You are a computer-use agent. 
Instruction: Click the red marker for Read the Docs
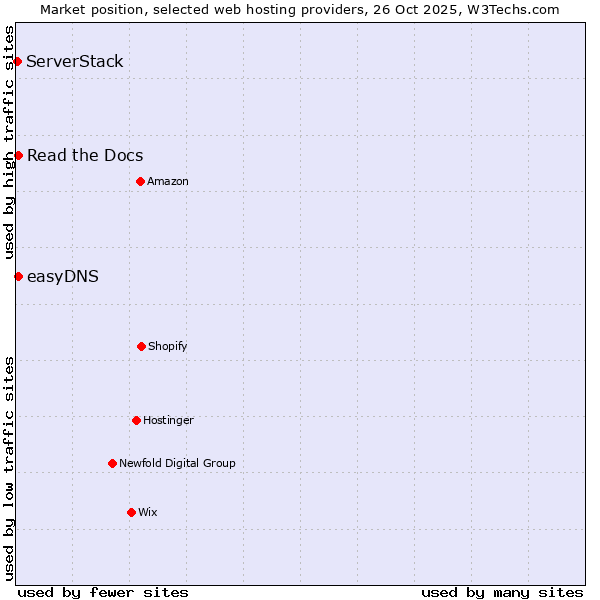click(x=18, y=155)
